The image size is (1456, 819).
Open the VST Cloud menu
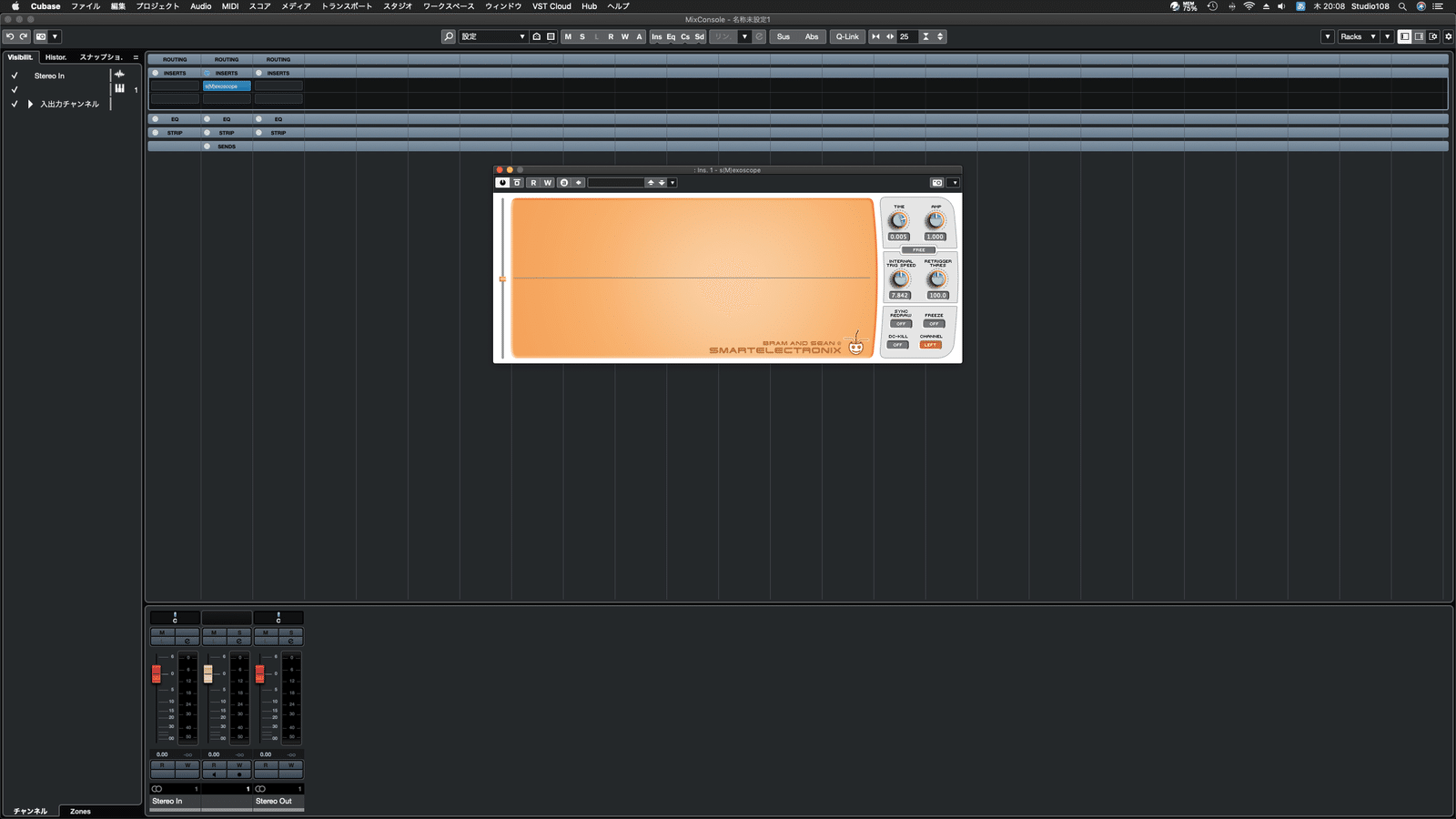[x=551, y=6]
